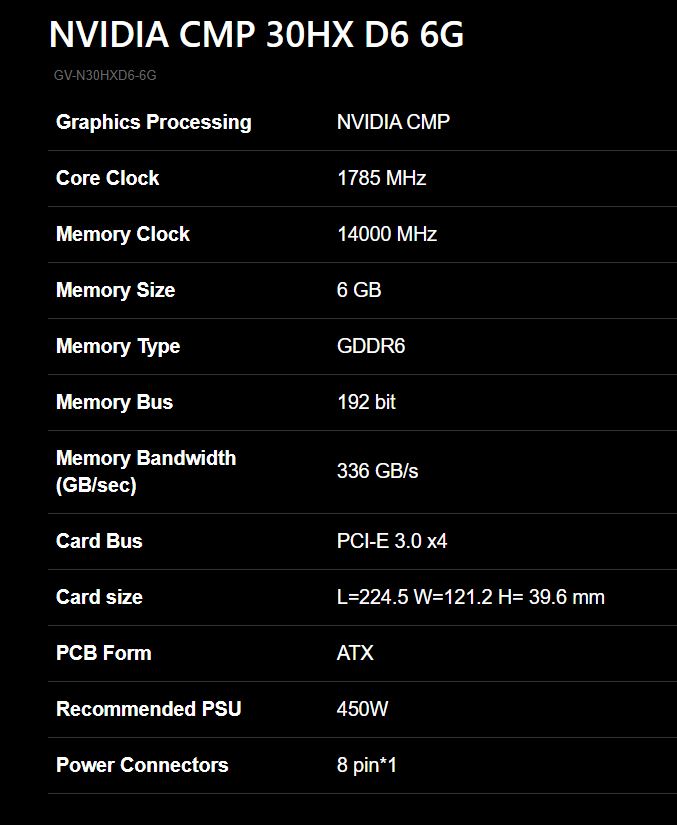Click the PCI-E 3.0 x4 value
677x825 pixels.
[392, 541]
